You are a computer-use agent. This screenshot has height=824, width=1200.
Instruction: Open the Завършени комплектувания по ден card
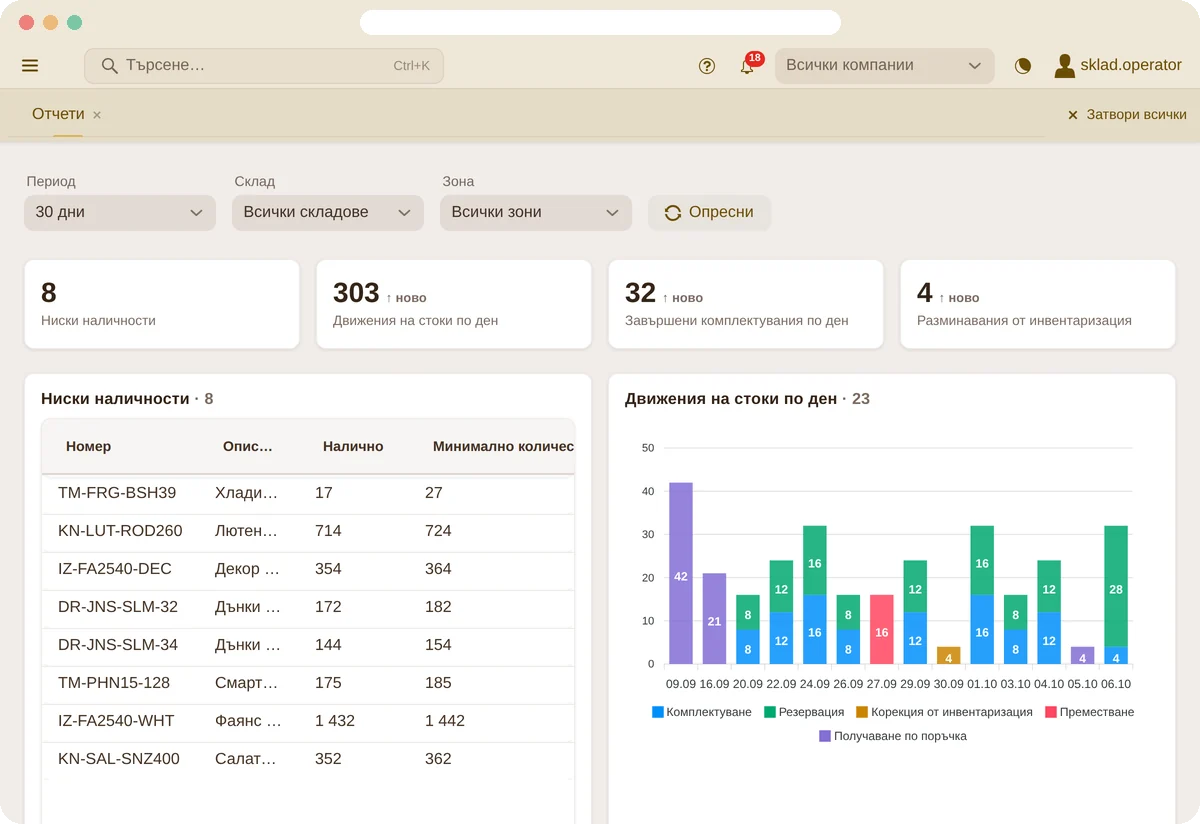pos(746,305)
